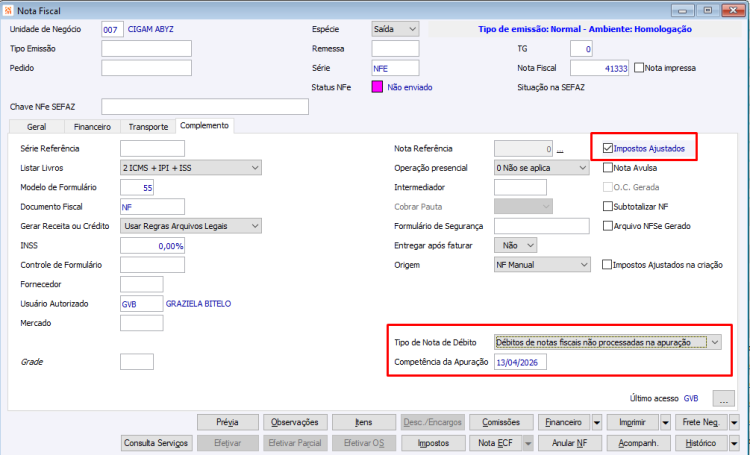Select the Complemento tab
The height and width of the screenshot is (455, 750).
(x=205, y=125)
